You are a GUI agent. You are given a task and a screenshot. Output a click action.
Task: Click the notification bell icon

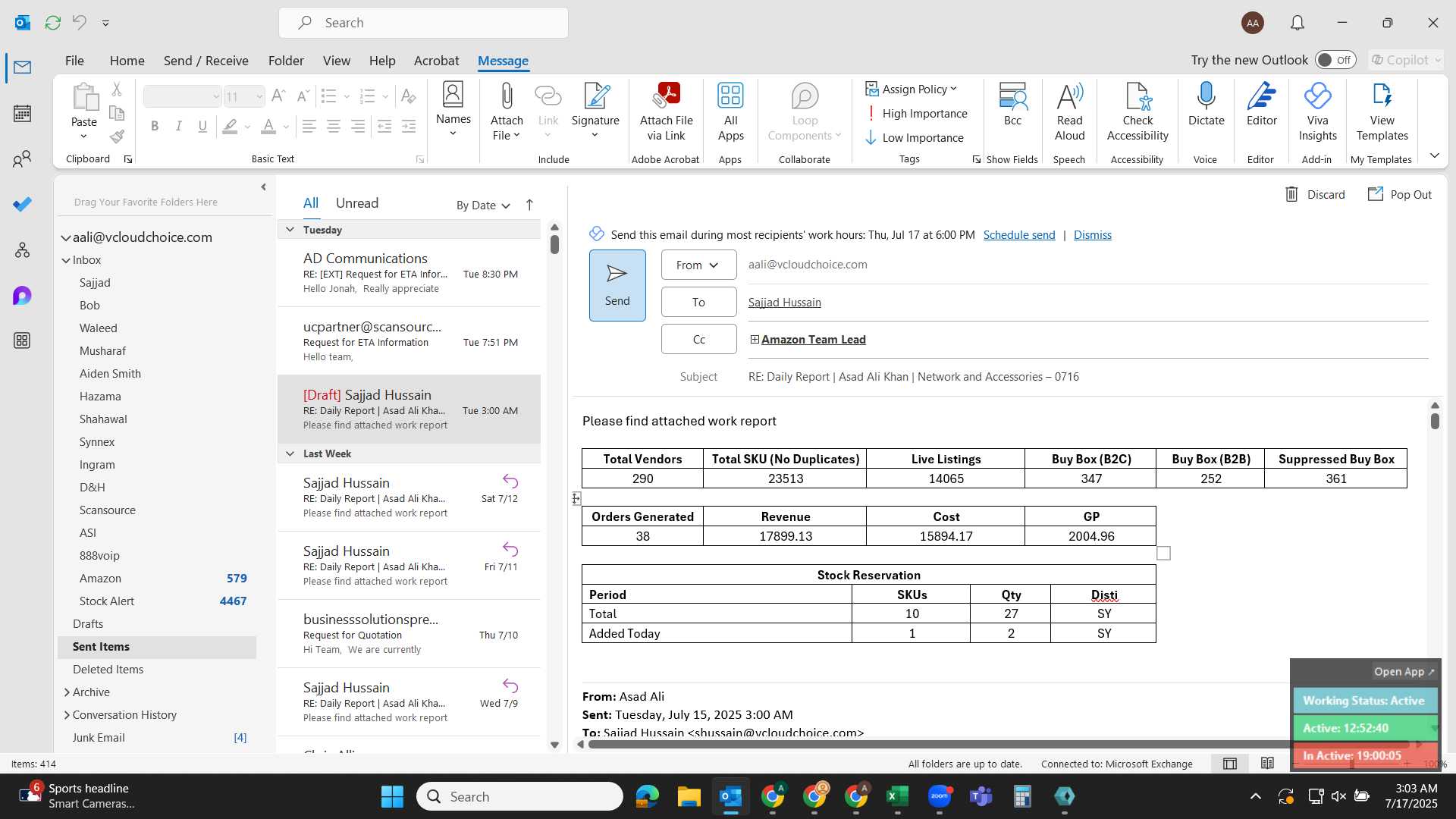[1298, 23]
